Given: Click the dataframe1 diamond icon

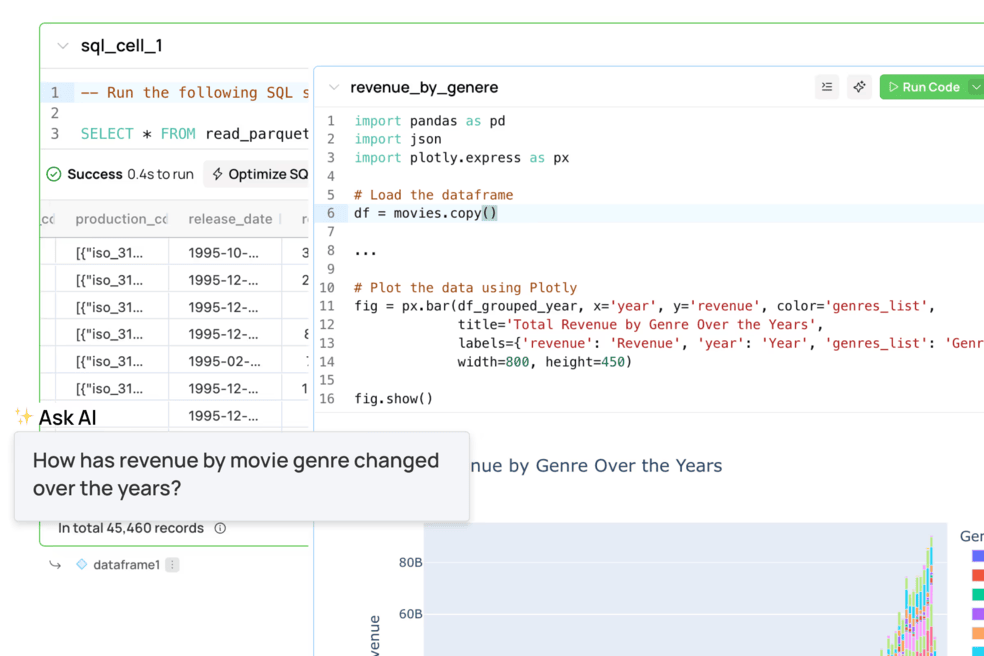Looking at the screenshot, I should 82,564.
